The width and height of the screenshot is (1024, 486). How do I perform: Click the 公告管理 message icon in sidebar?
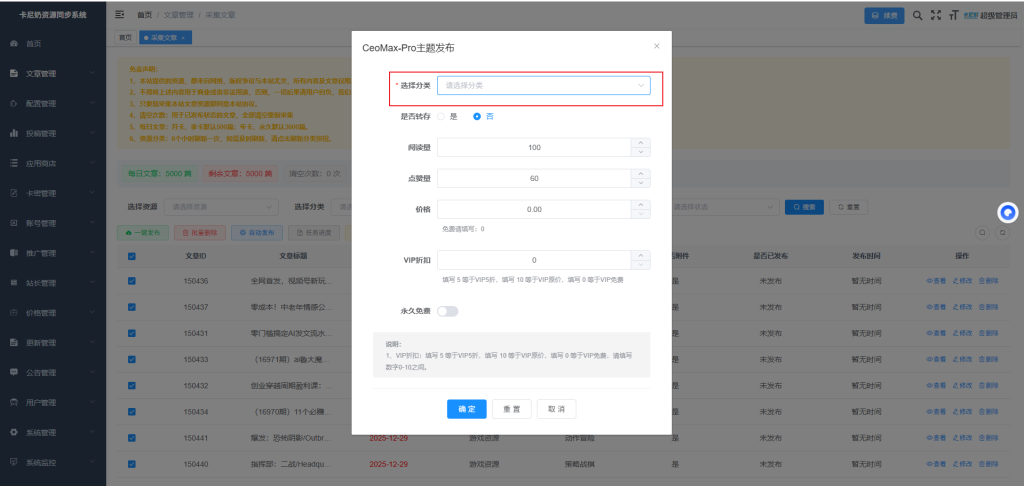pos(14,372)
